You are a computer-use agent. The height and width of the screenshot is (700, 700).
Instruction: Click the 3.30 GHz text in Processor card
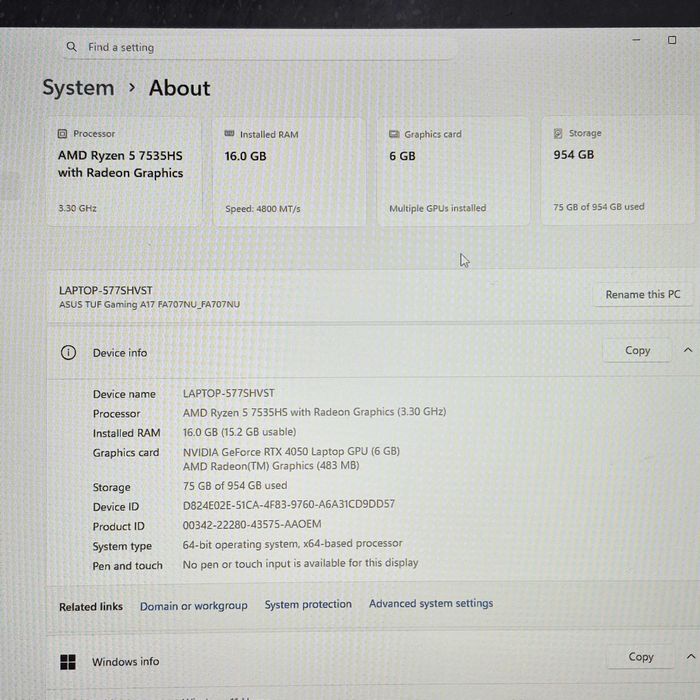coord(77,208)
